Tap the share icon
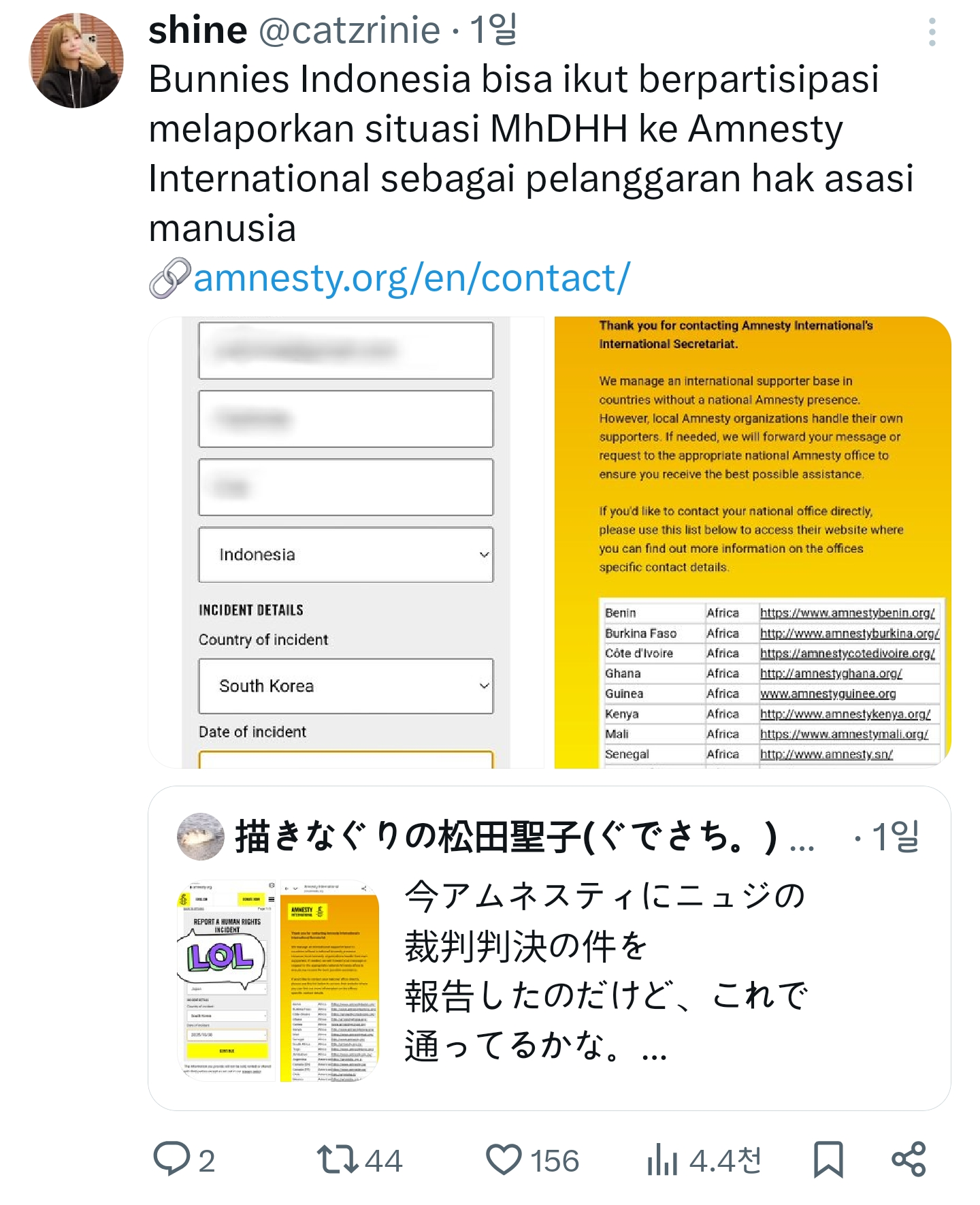 click(909, 1159)
